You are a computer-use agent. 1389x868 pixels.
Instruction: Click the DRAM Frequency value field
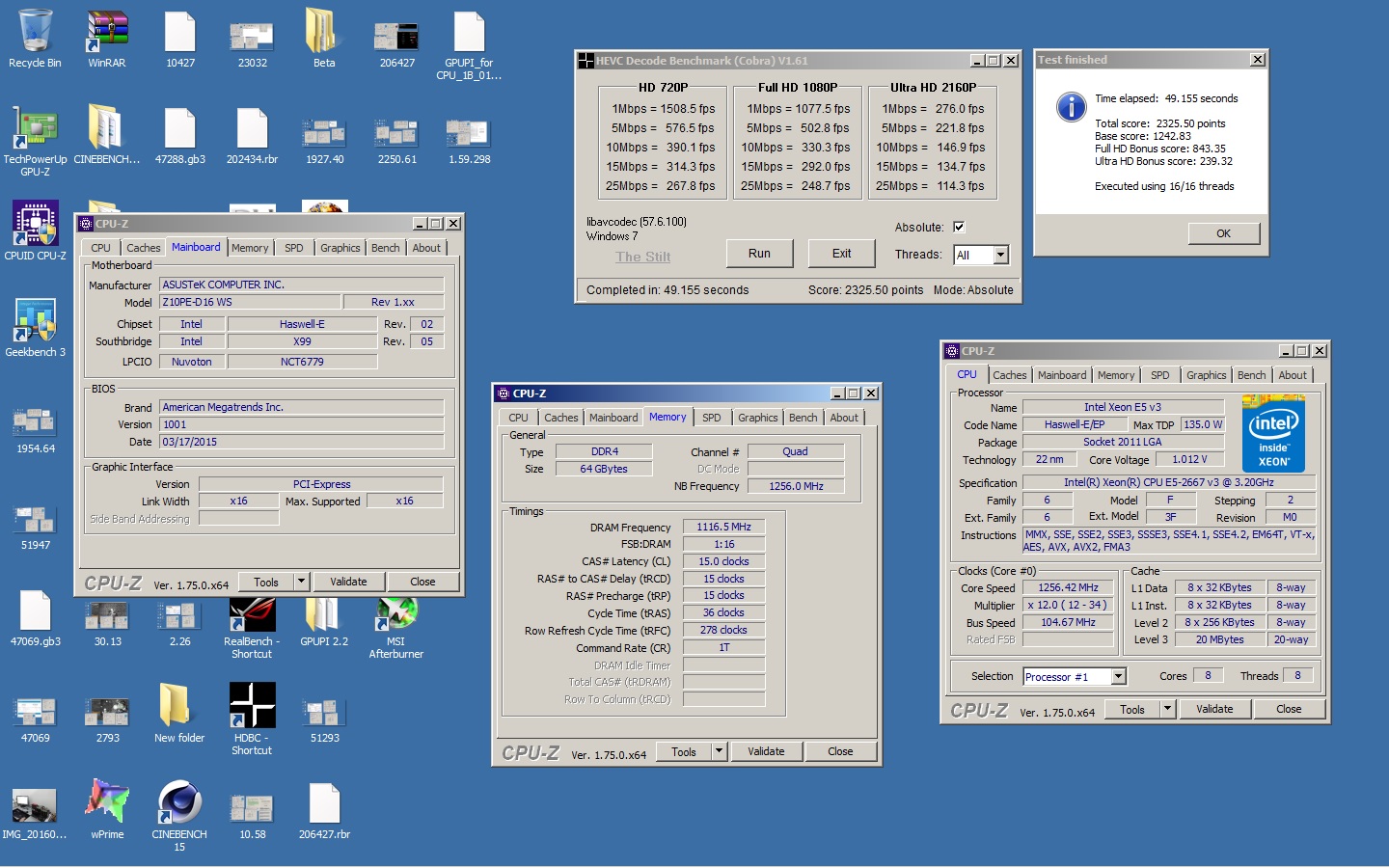point(723,527)
